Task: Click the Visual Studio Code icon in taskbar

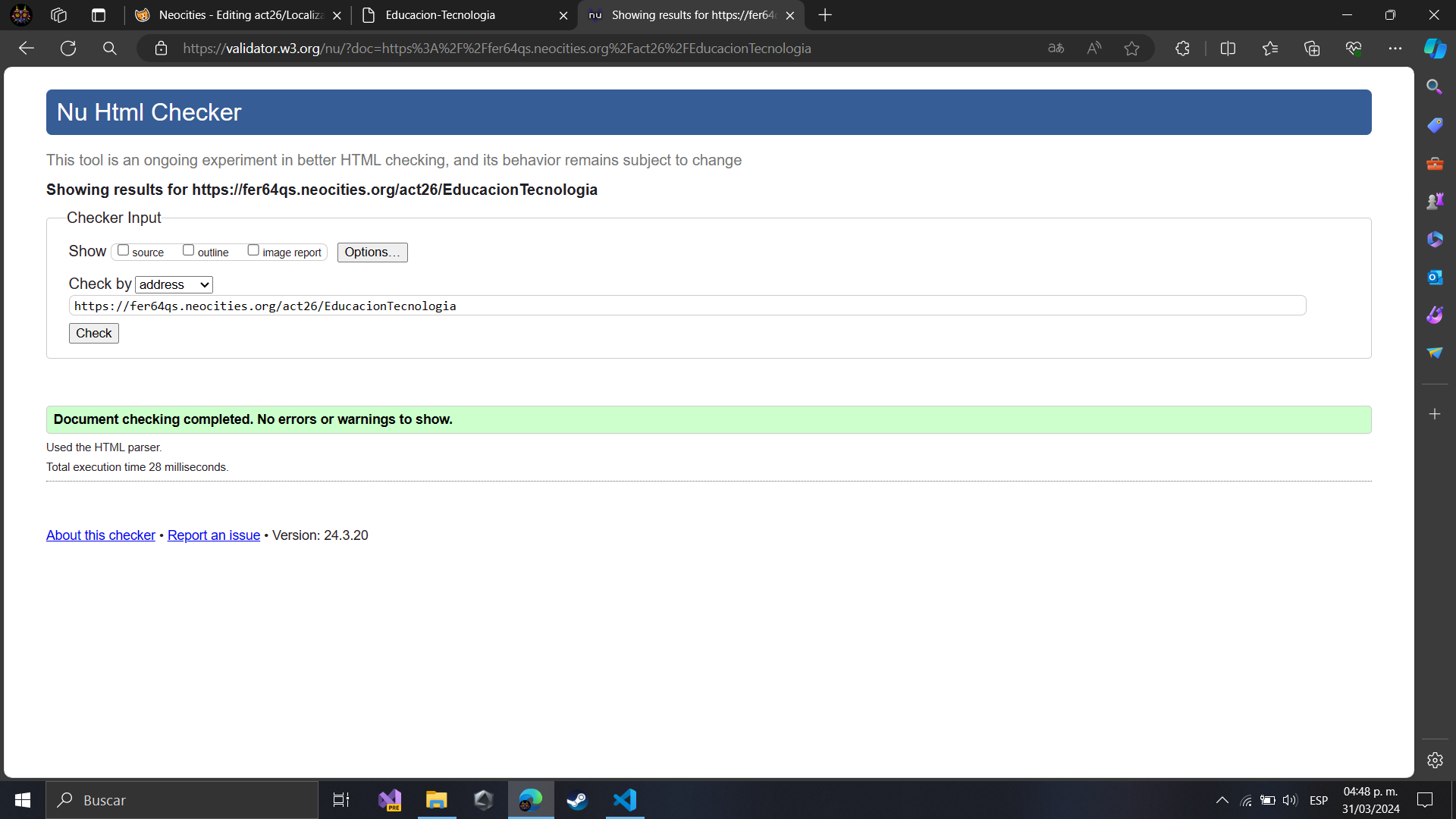Action: point(625,800)
